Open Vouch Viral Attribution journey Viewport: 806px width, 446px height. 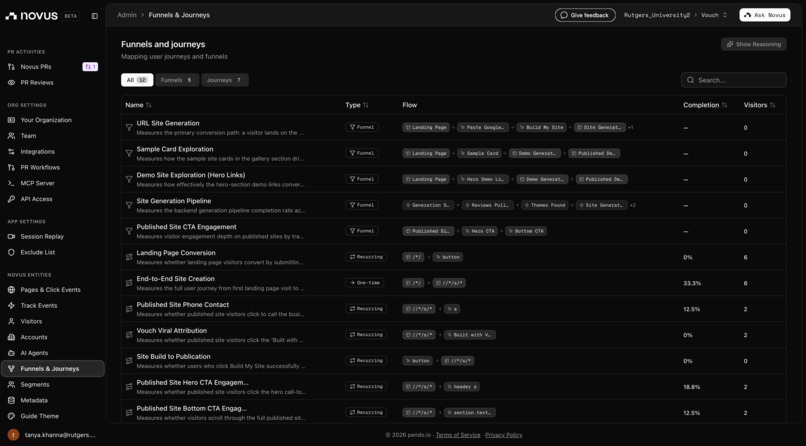[171, 331]
